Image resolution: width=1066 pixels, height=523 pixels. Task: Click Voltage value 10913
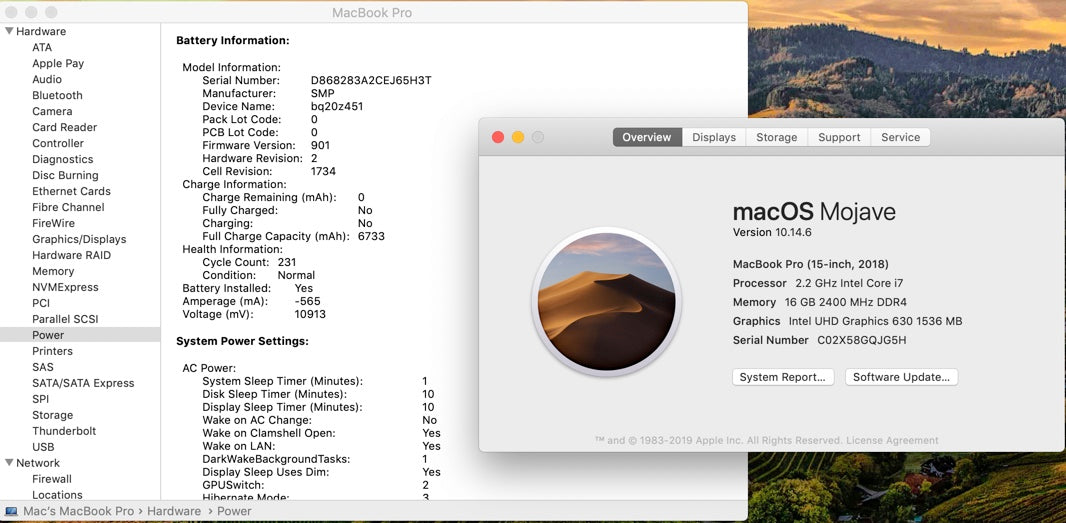[310, 314]
